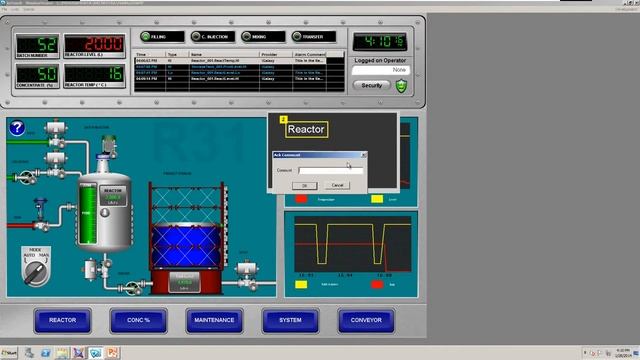Screen dimensions: 640x360
Task: Toggle the C. INJECTION status indicator
Action: point(213,37)
